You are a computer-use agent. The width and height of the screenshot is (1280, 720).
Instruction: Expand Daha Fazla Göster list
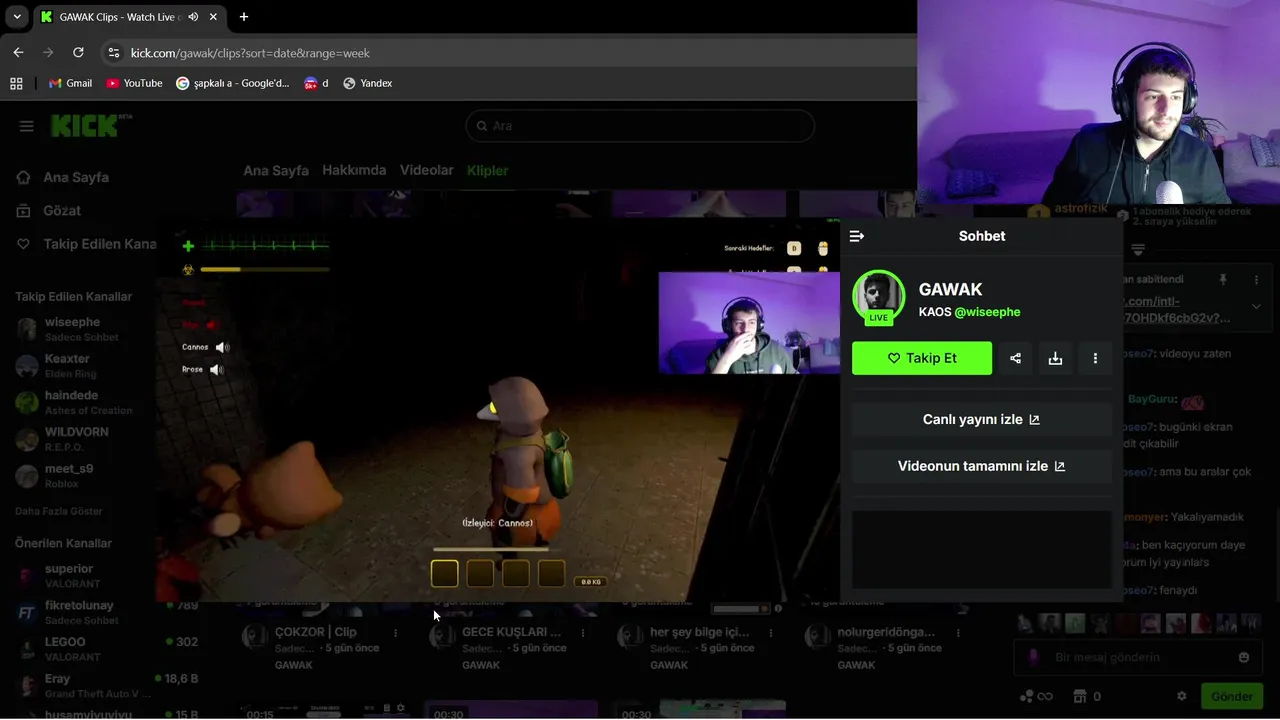click(59, 511)
